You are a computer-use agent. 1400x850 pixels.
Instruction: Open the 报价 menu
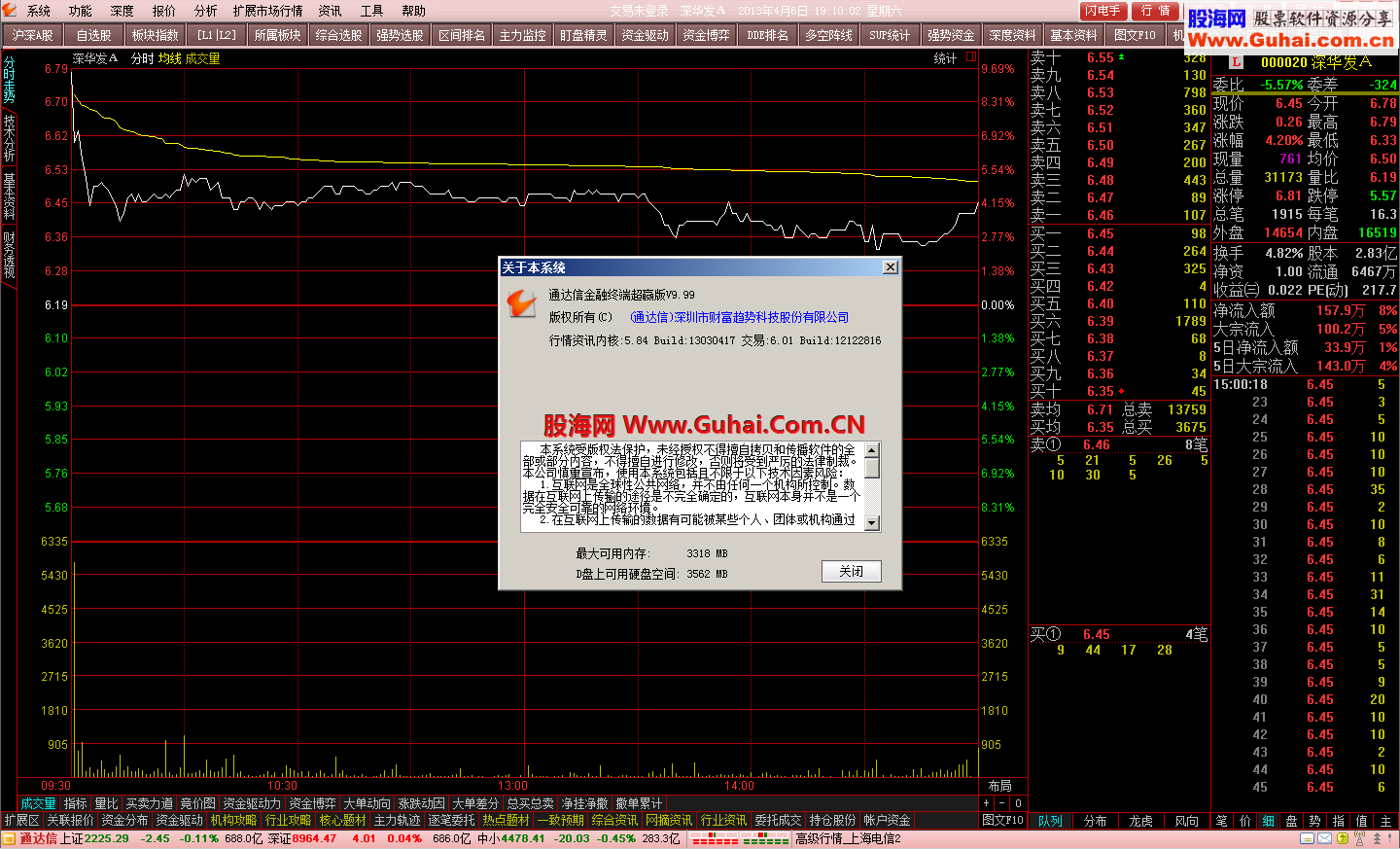pyautogui.click(x=164, y=11)
